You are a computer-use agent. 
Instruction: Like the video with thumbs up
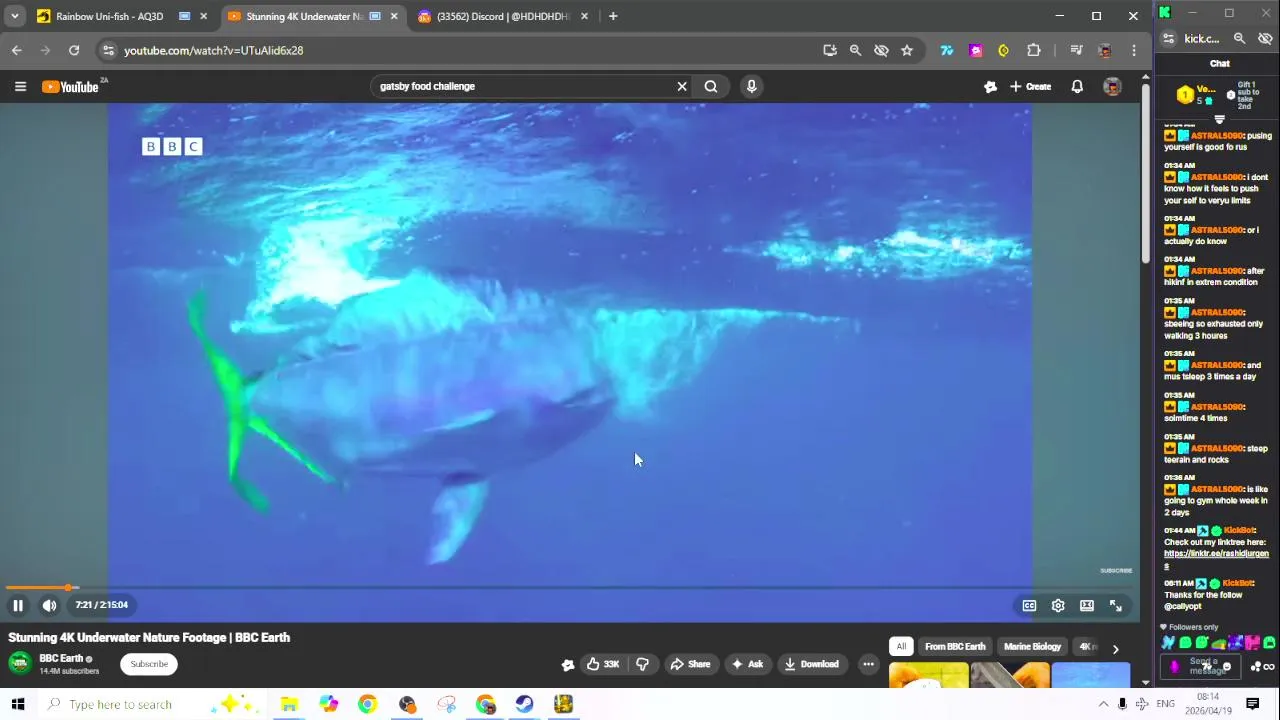coord(603,664)
